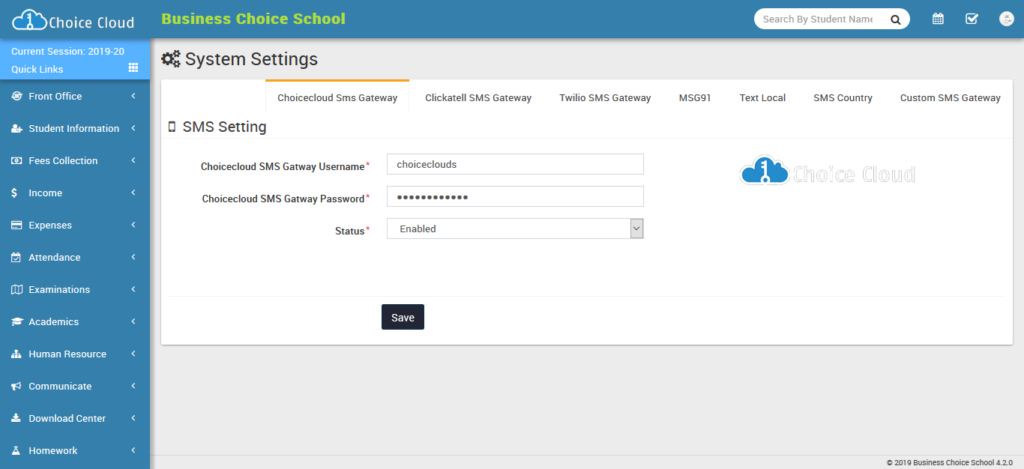This screenshot has height=469, width=1024.
Task: Click the Academics graduation cap icon
Action: tap(17, 322)
